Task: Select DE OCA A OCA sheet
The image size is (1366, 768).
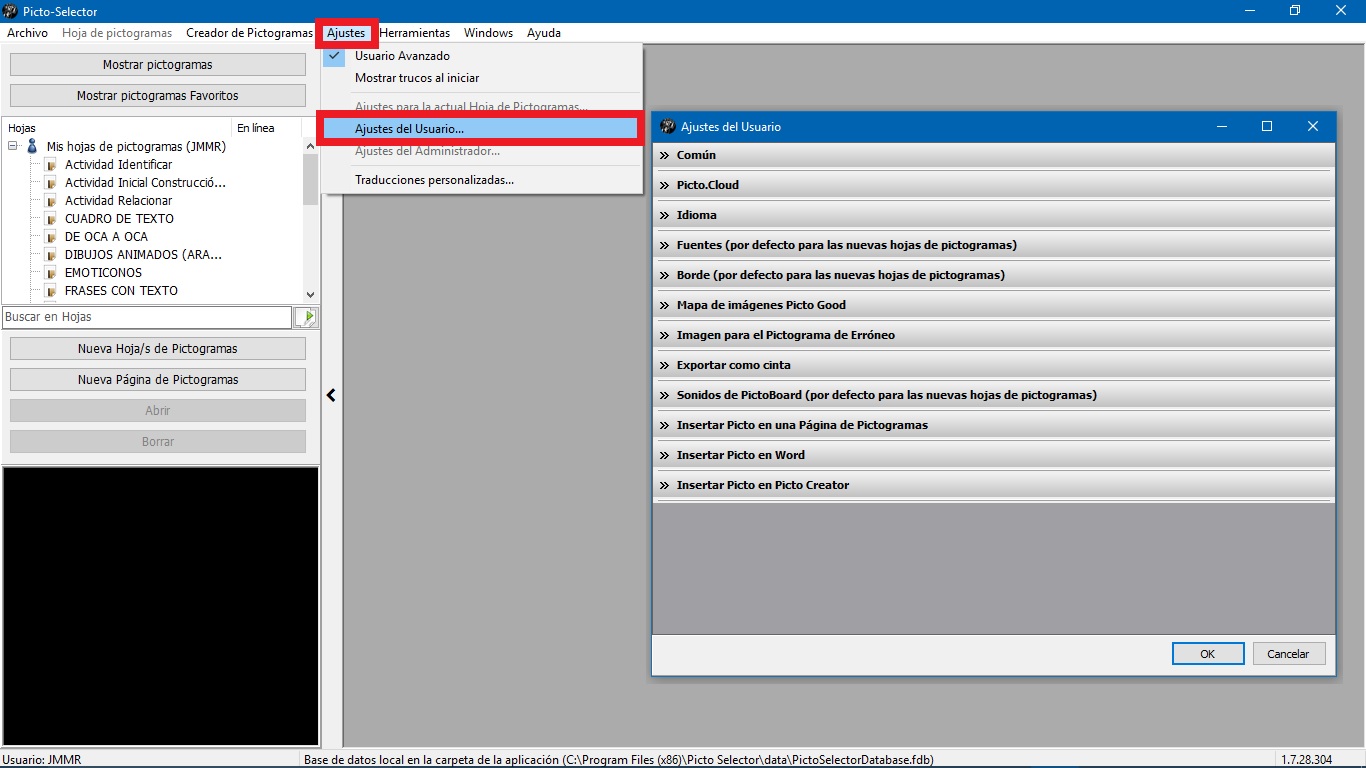Action: pos(106,236)
